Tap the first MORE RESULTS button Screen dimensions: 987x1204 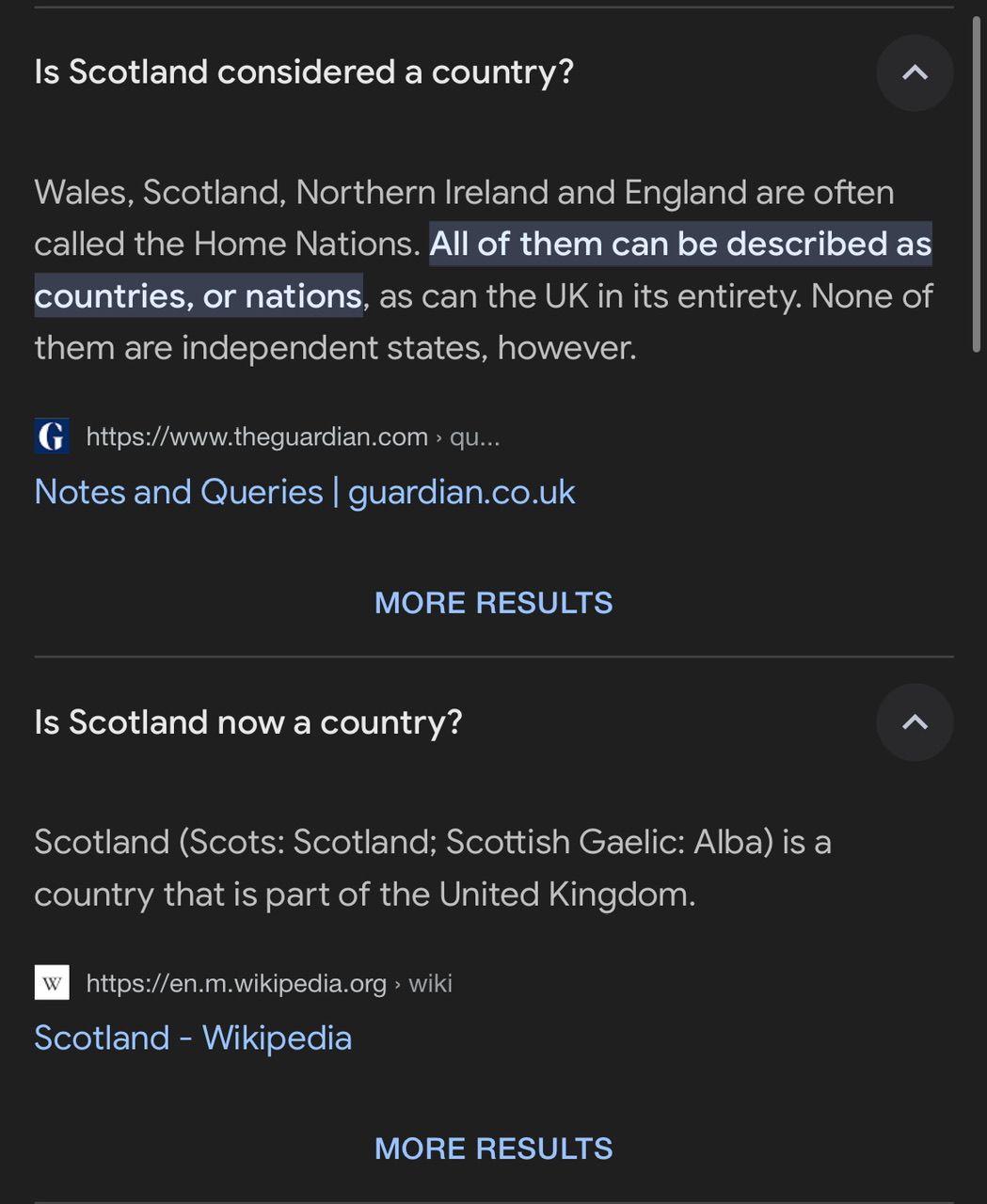pyautogui.click(x=493, y=603)
